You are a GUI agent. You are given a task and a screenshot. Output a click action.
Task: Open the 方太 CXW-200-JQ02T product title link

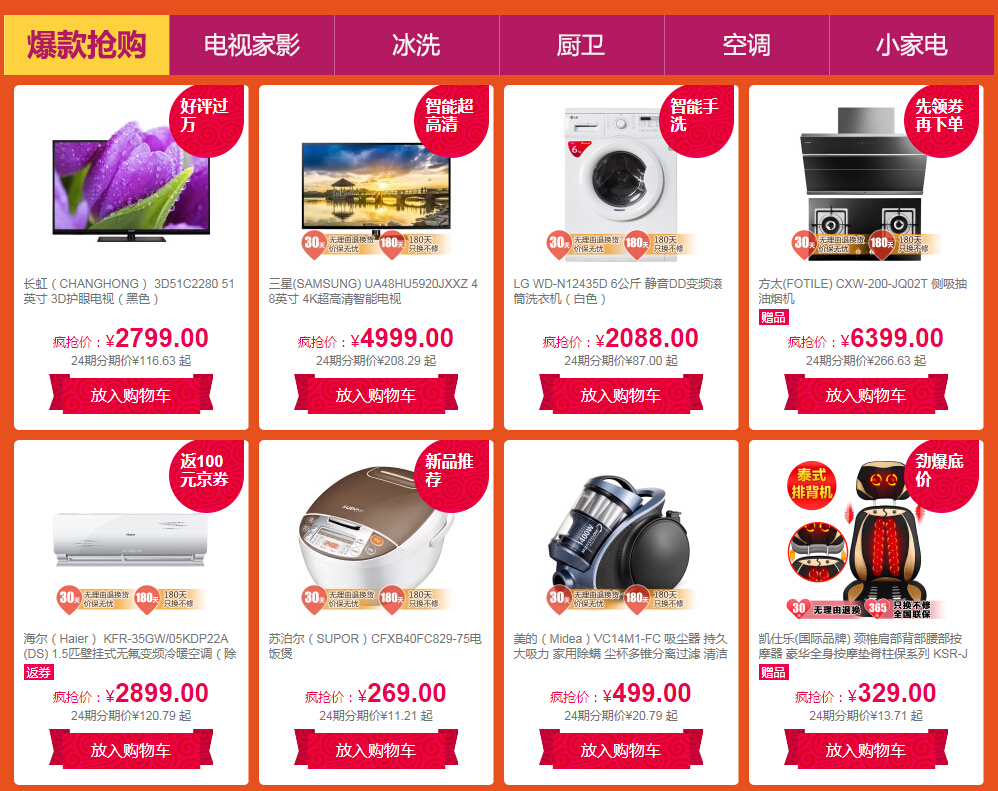(x=863, y=291)
